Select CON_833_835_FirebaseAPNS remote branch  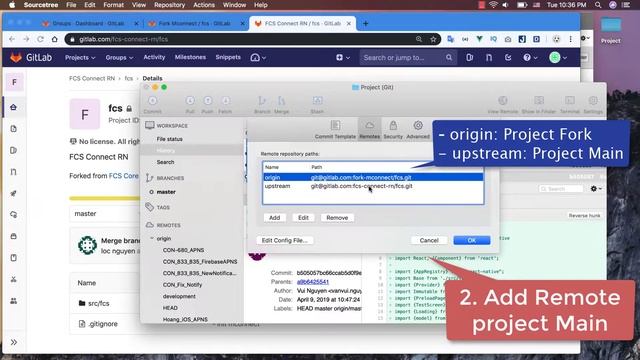click(200, 262)
